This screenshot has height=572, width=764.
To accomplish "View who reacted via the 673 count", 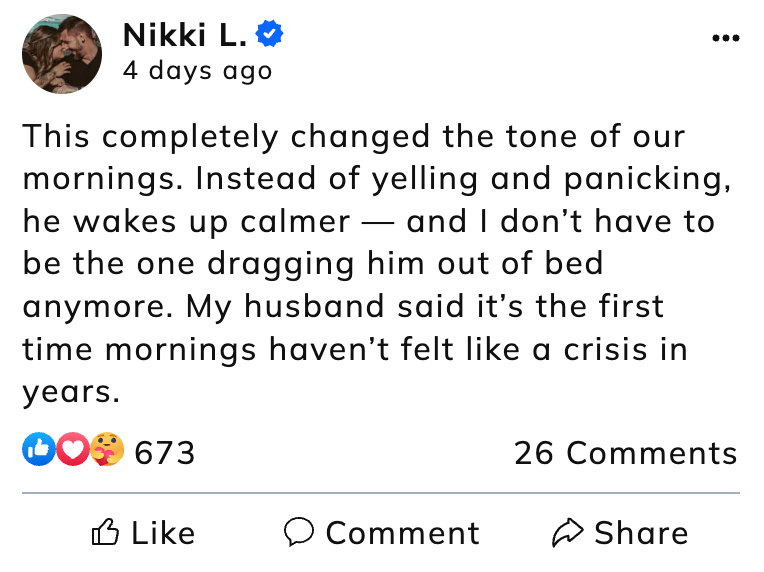I will coord(165,453).
